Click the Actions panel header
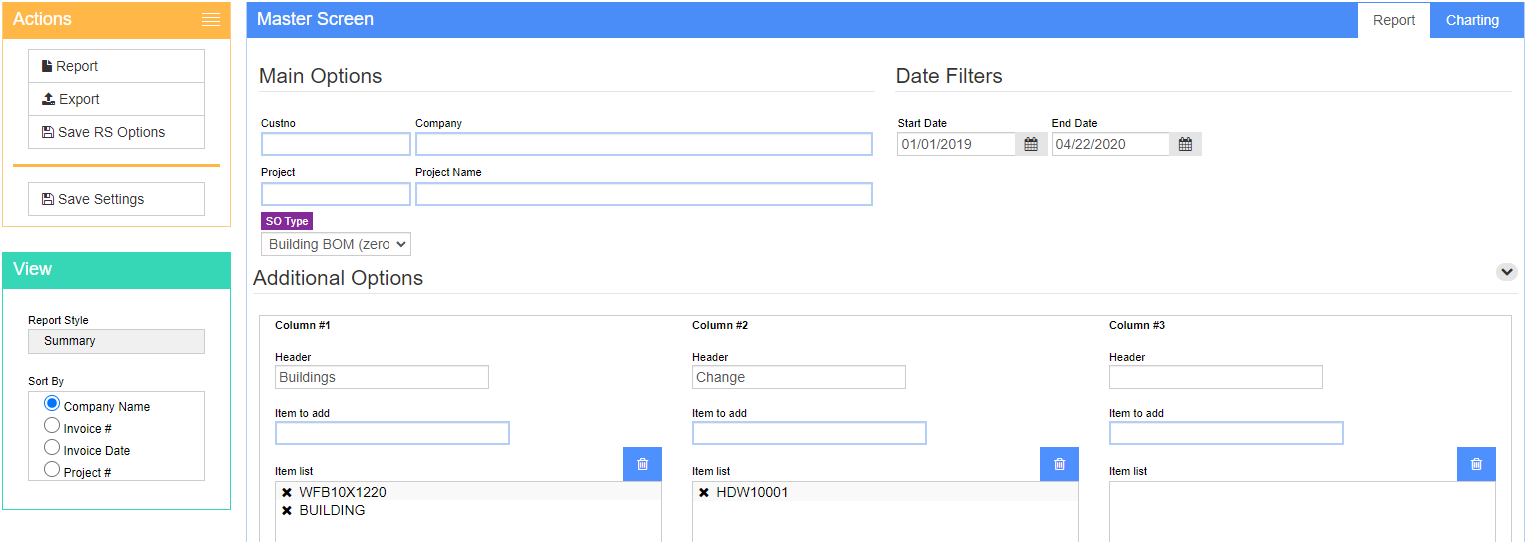1527x542 pixels. click(116, 19)
